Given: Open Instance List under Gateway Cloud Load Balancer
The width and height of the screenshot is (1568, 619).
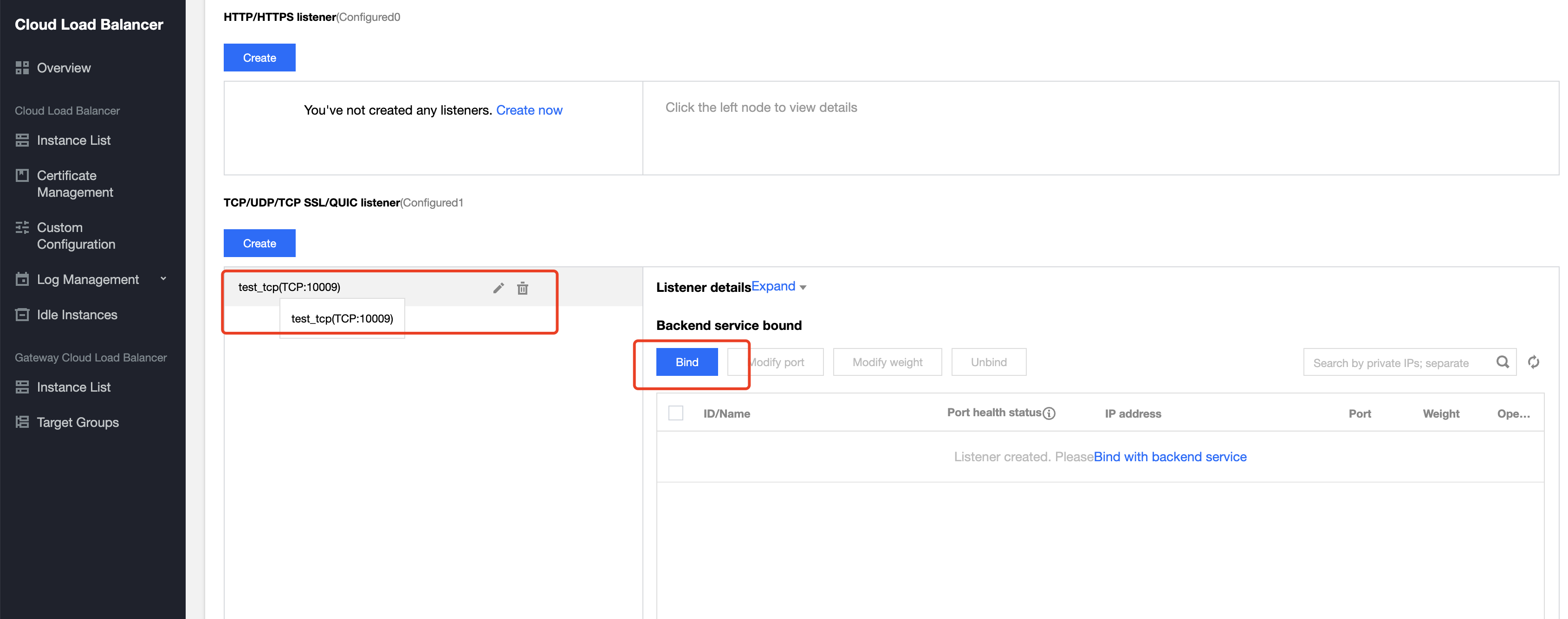Looking at the screenshot, I should pyautogui.click(x=74, y=387).
